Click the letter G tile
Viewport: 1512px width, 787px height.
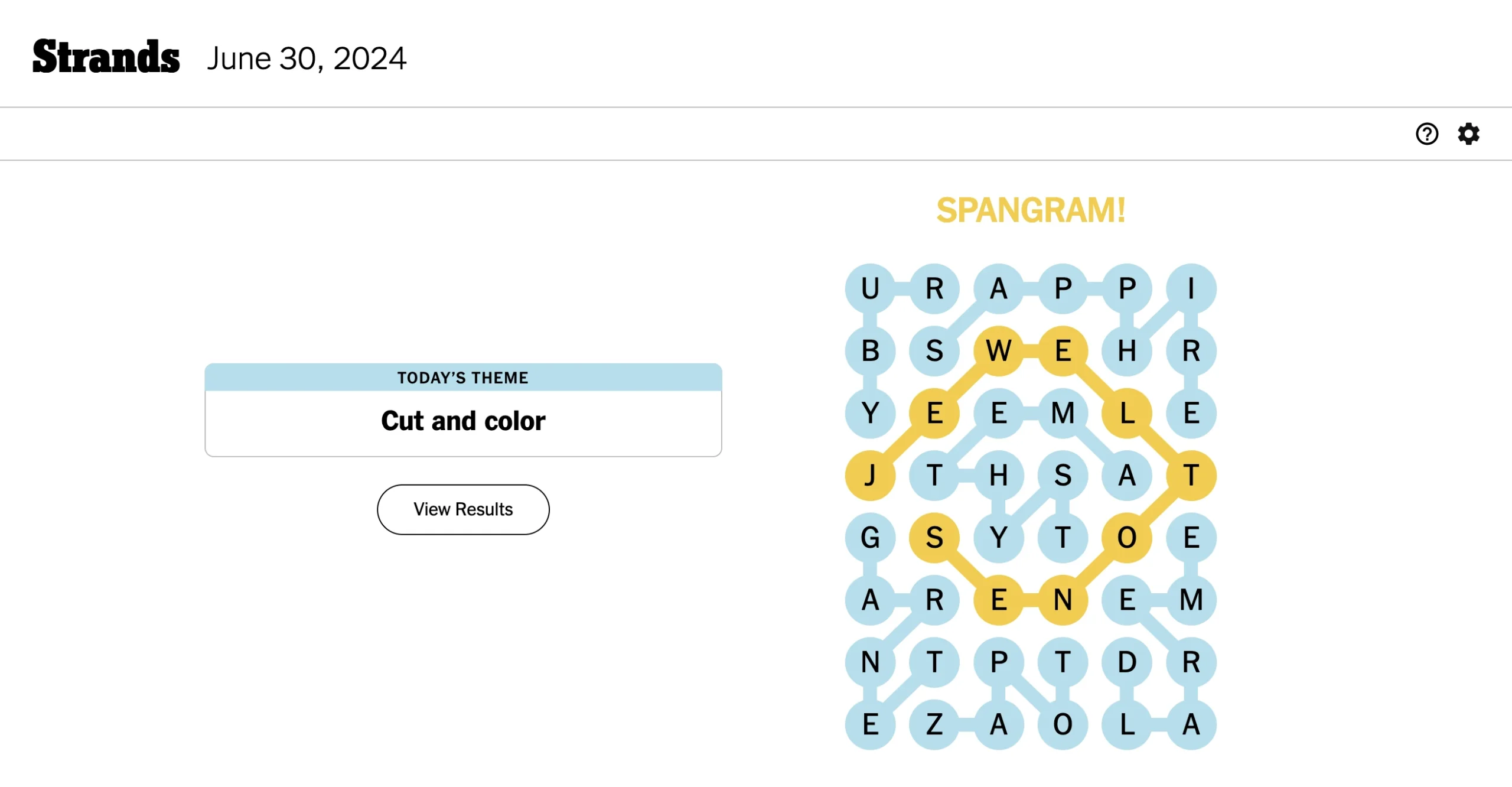(870, 538)
